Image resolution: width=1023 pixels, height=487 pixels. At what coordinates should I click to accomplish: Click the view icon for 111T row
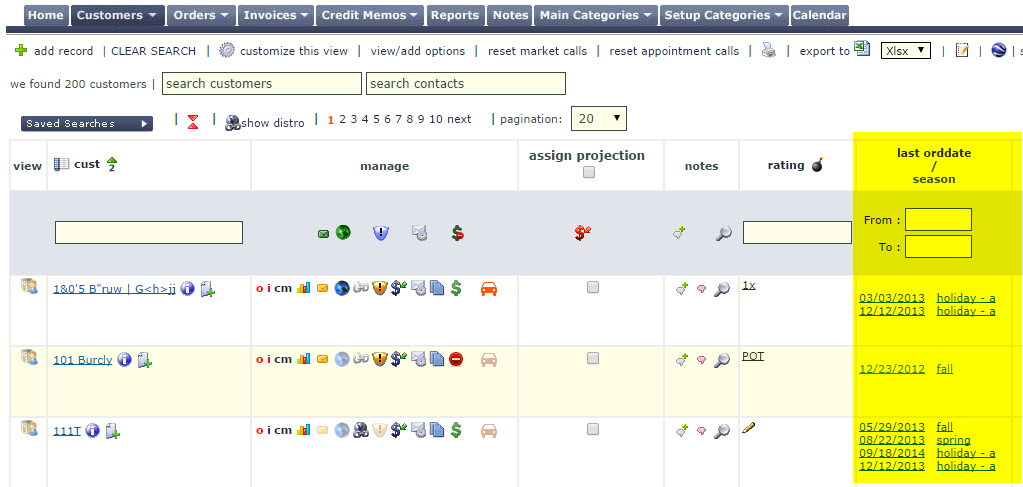tap(29, 428)
